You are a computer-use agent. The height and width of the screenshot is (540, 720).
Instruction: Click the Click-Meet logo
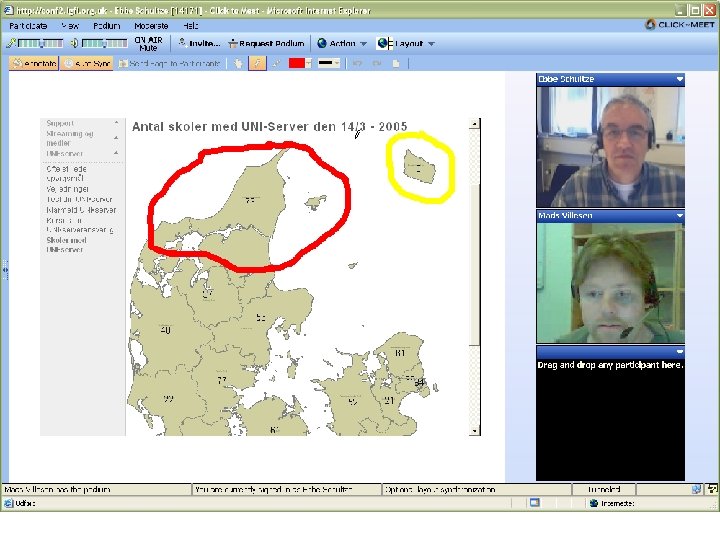coord(680,24)
